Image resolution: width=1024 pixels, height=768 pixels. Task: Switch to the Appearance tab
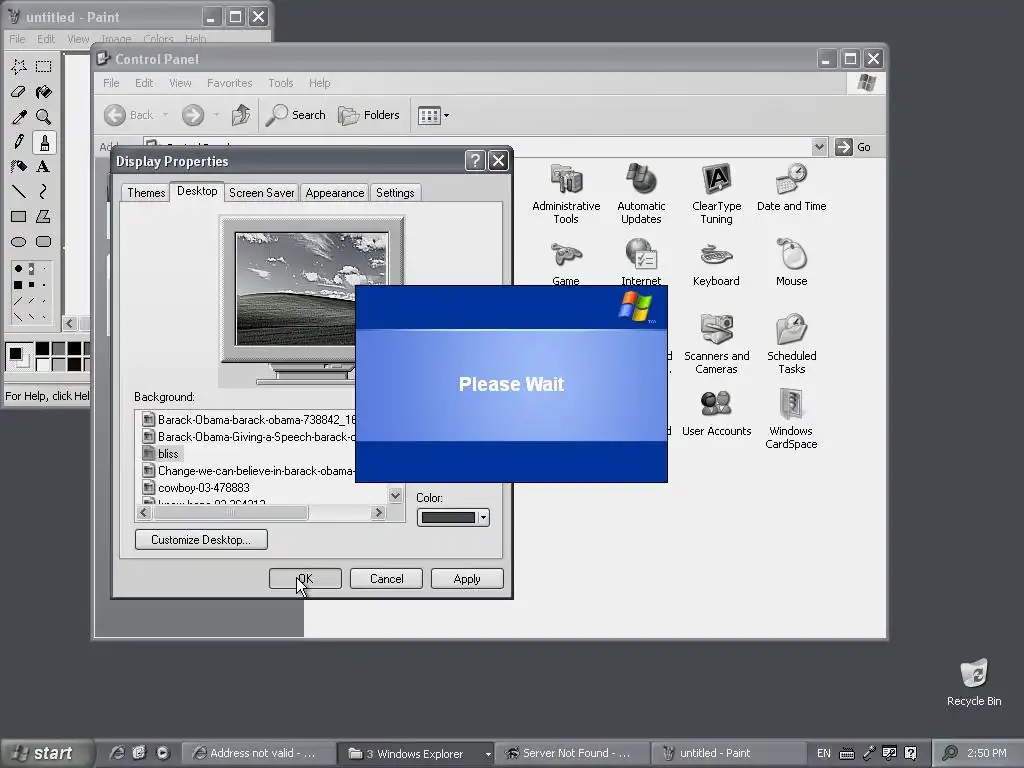click(x=334, y=193)
